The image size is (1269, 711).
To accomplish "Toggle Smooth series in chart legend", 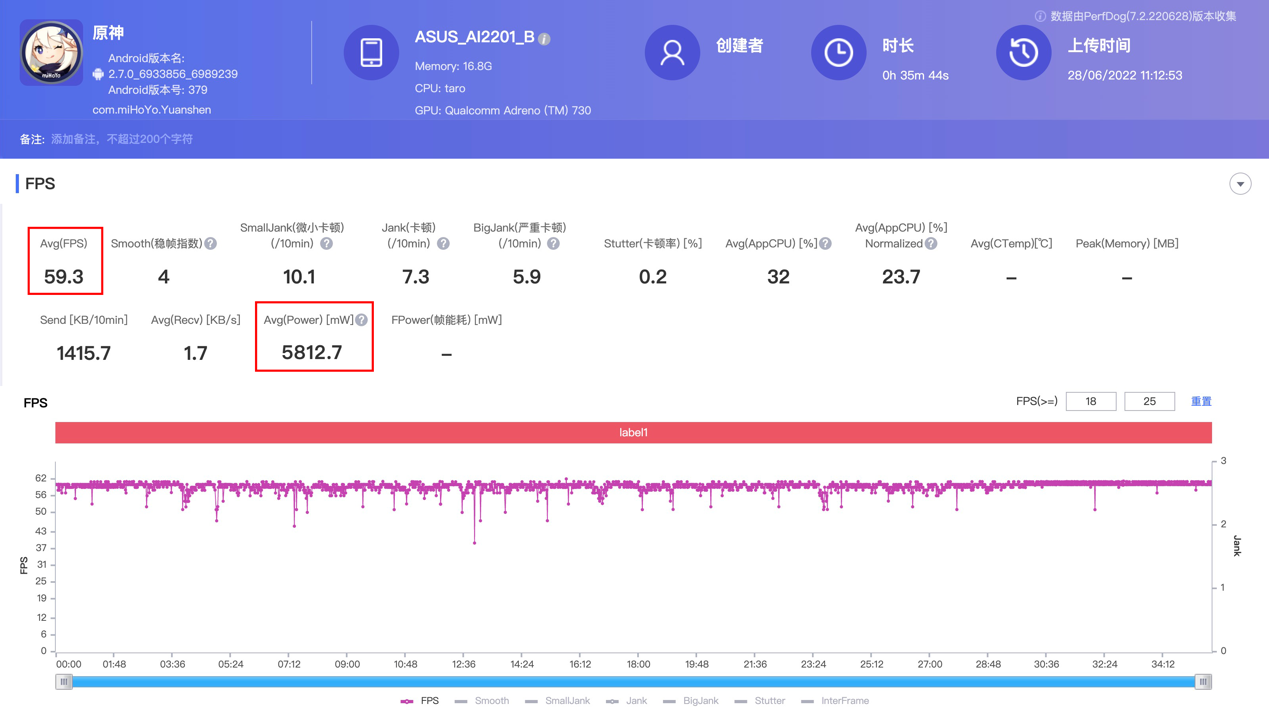I will [x=482, y=701].
